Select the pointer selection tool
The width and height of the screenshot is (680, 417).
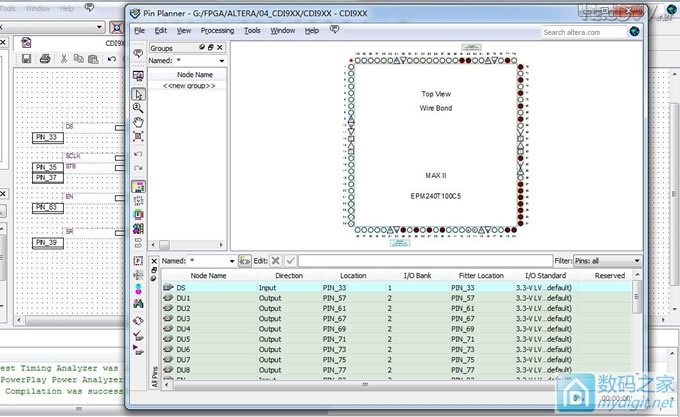click(x=138, y=93)
